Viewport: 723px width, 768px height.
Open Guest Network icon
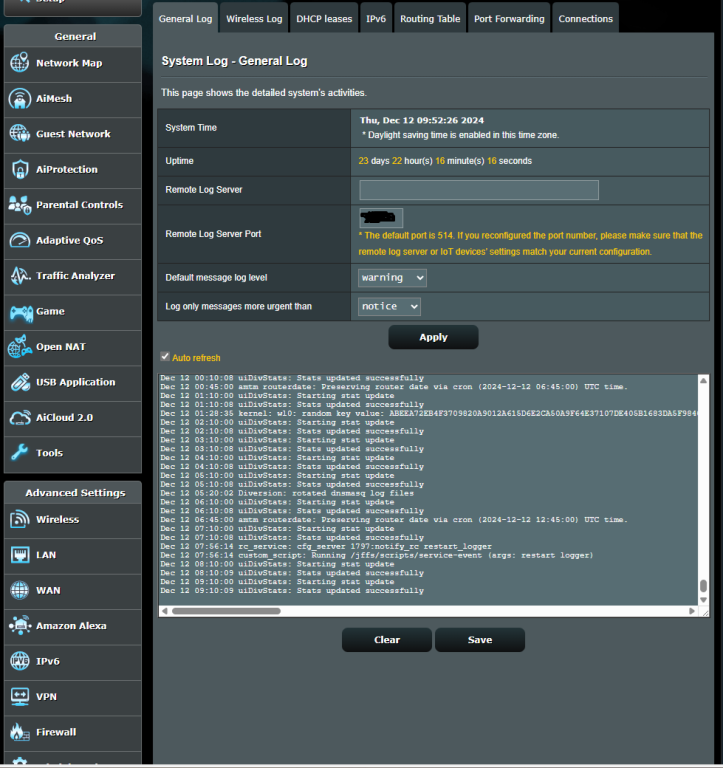(x=20, y=134)
